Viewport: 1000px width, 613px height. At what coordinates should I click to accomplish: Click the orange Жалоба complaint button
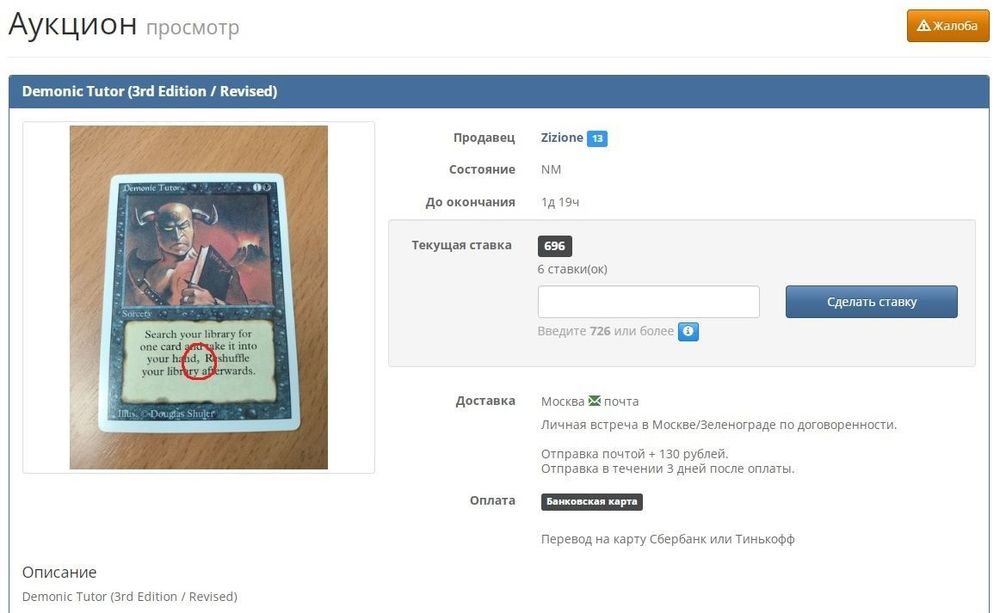pyautogui.click(x=948, y=26)
